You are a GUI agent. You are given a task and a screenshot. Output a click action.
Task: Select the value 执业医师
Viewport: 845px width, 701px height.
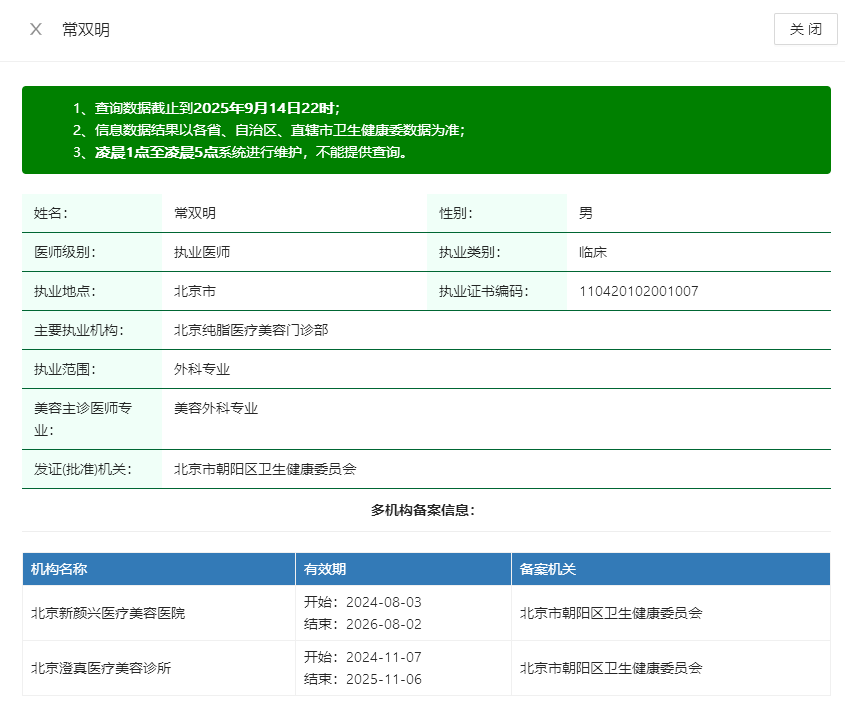(x=202, y=252)
